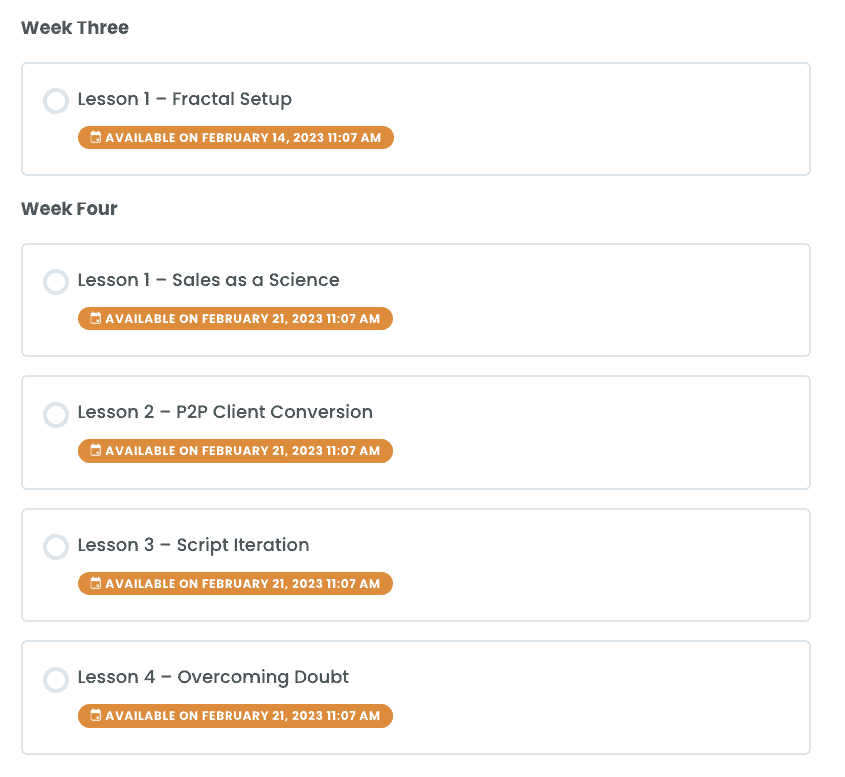Open Lesson 1 – Sales as a Science

[209, 280]
